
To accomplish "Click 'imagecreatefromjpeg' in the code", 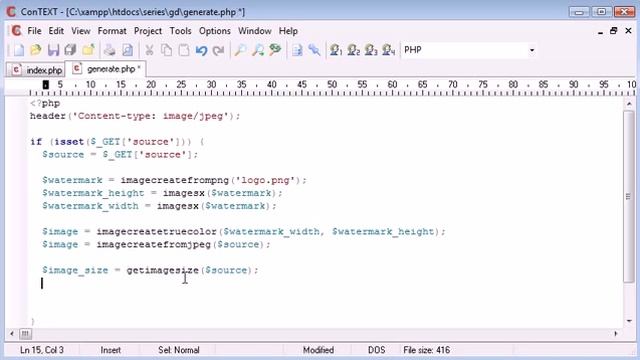I will tap(153, 244).
